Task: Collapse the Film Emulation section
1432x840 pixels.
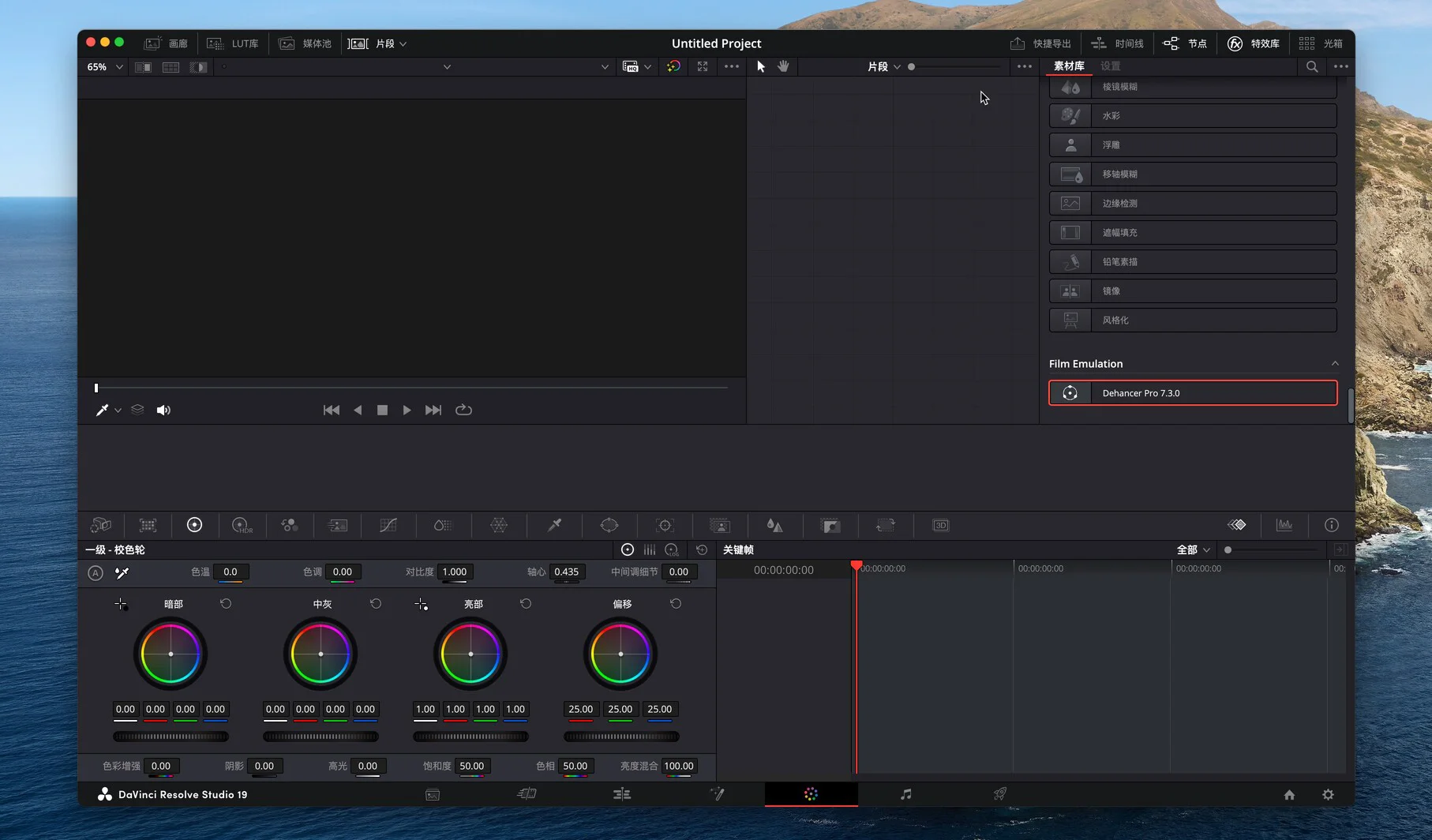Action: [x=1334, y=364]
